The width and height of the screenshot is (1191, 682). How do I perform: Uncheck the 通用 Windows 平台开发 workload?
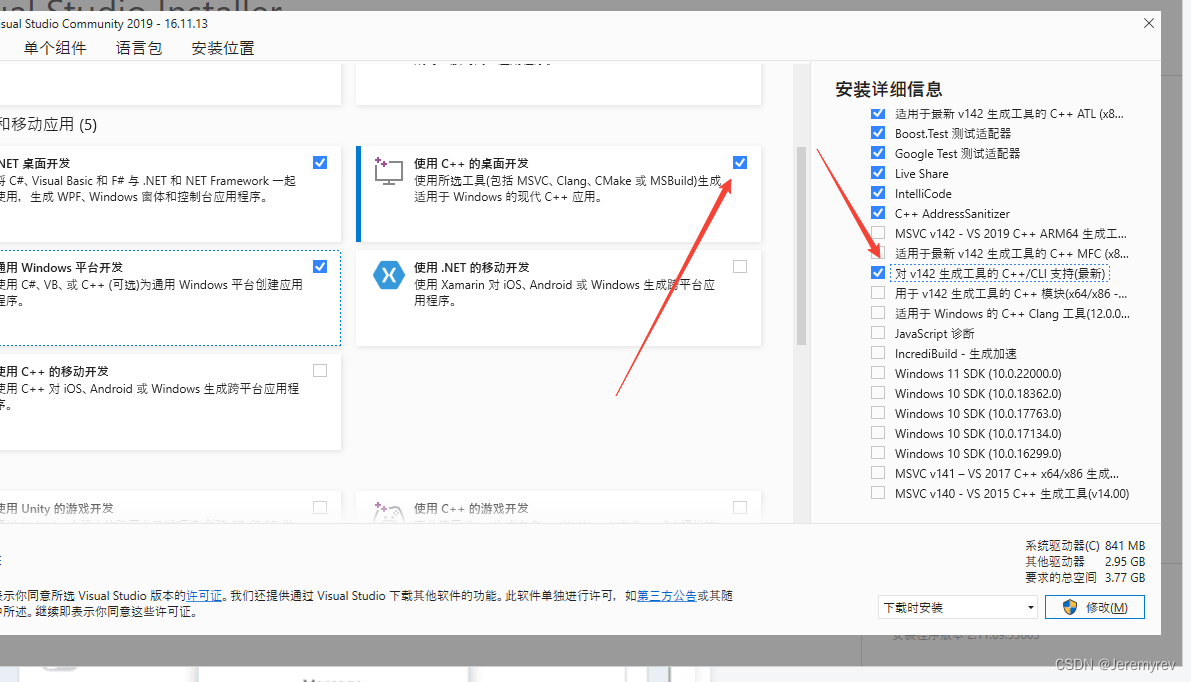pyautogui.click(x=320, y=267)
